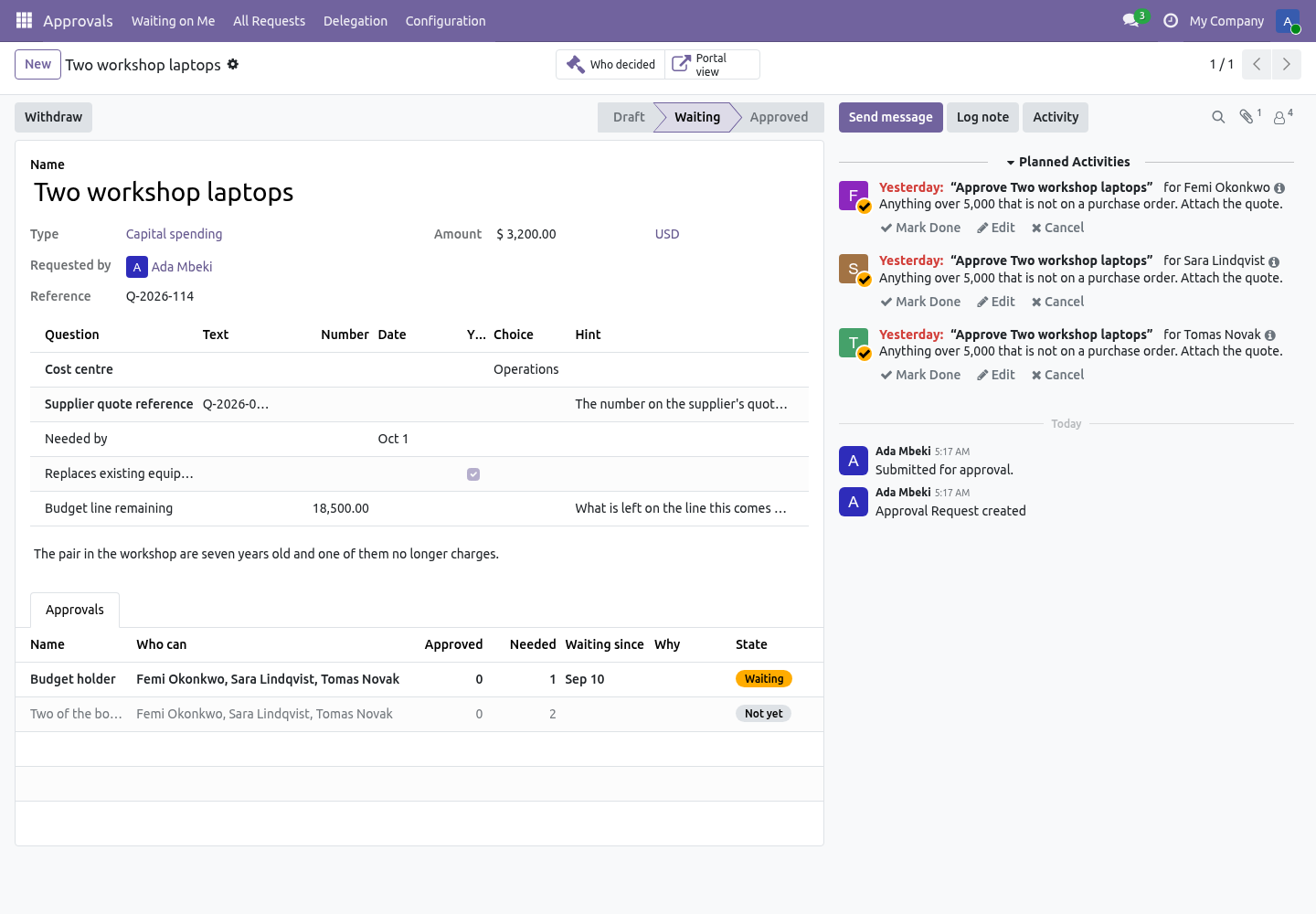Cancel Tomas Novak's approval activity

click(x=1057, y=375)
